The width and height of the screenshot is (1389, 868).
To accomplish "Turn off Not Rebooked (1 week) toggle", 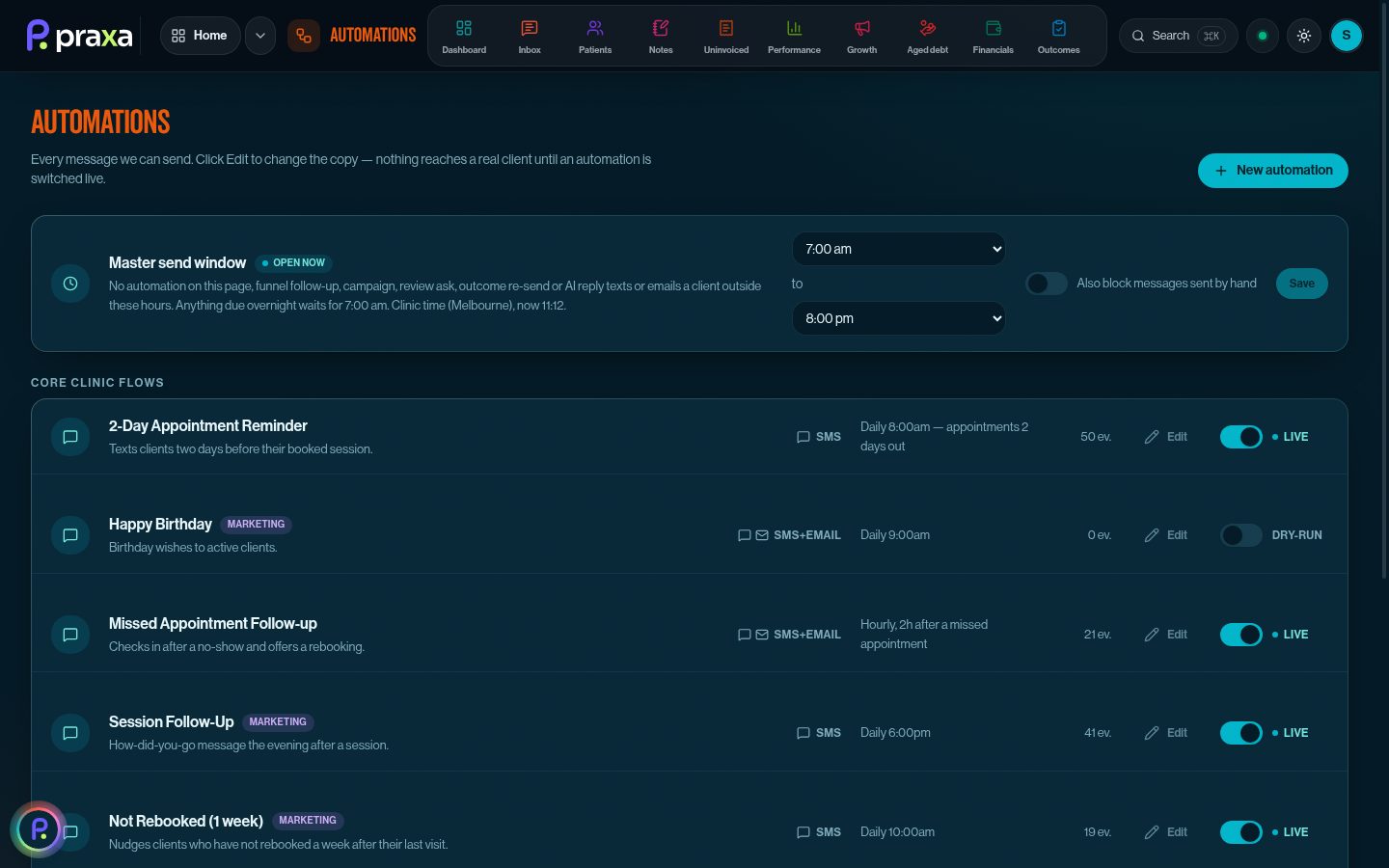I will tap(1241, 832).
